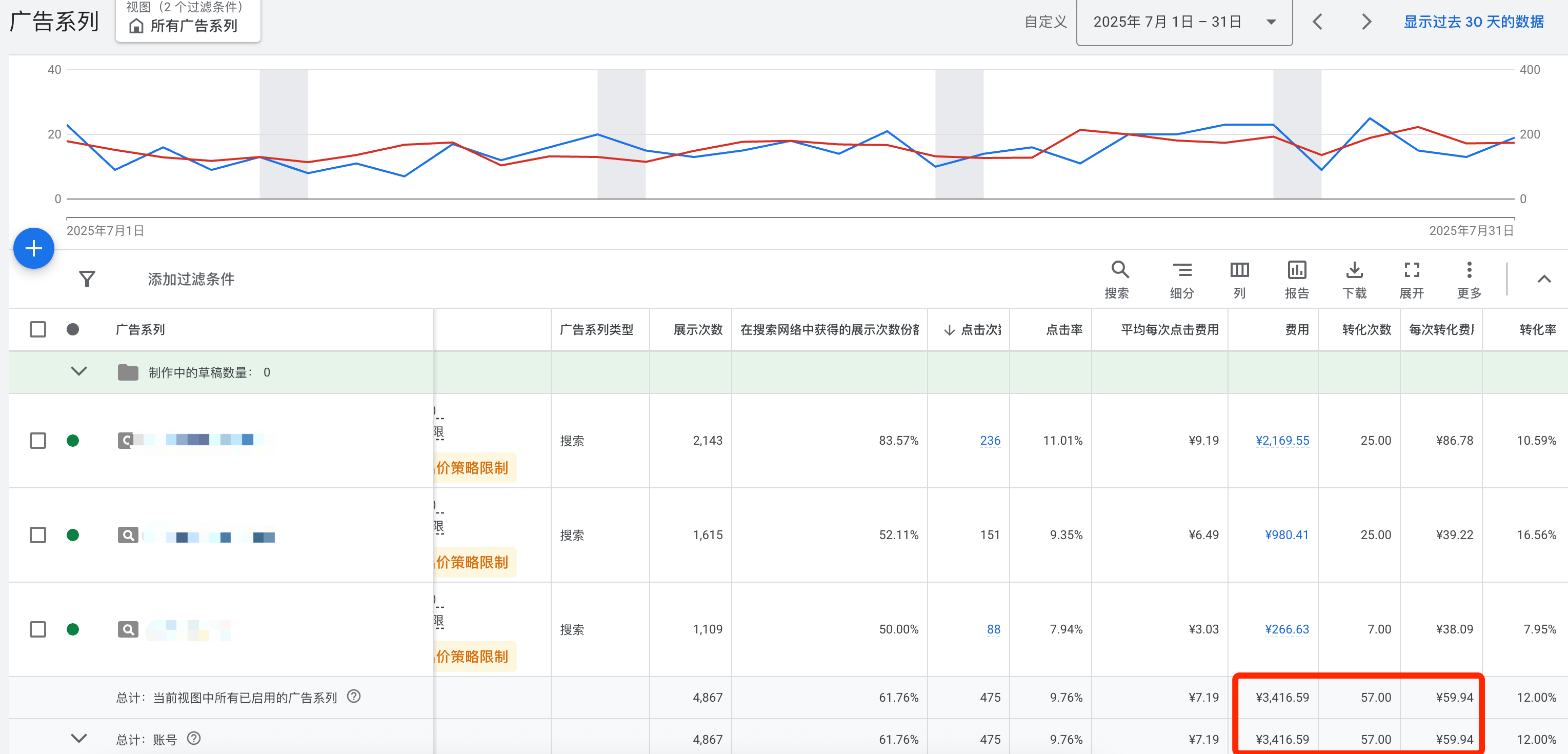Click the blue plus create button

[x=34, y=248]
